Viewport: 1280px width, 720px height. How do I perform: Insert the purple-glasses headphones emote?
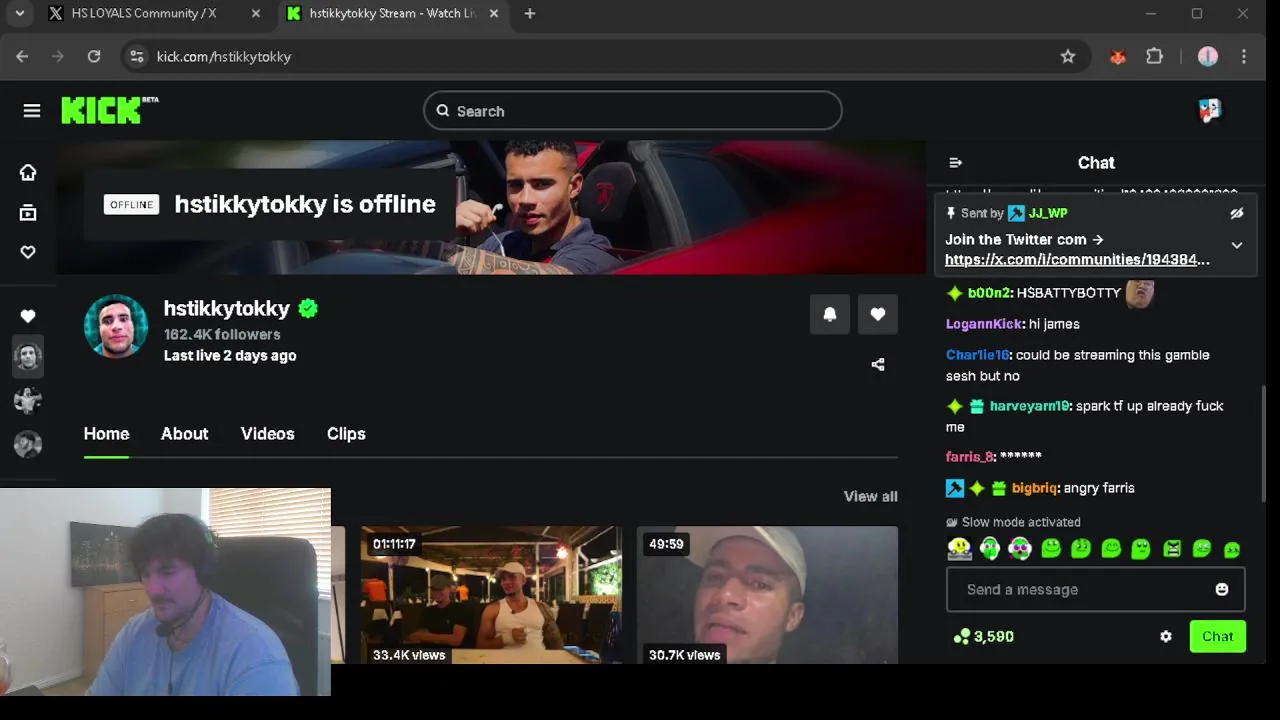pyautogui.click(x=1020, y=548)
